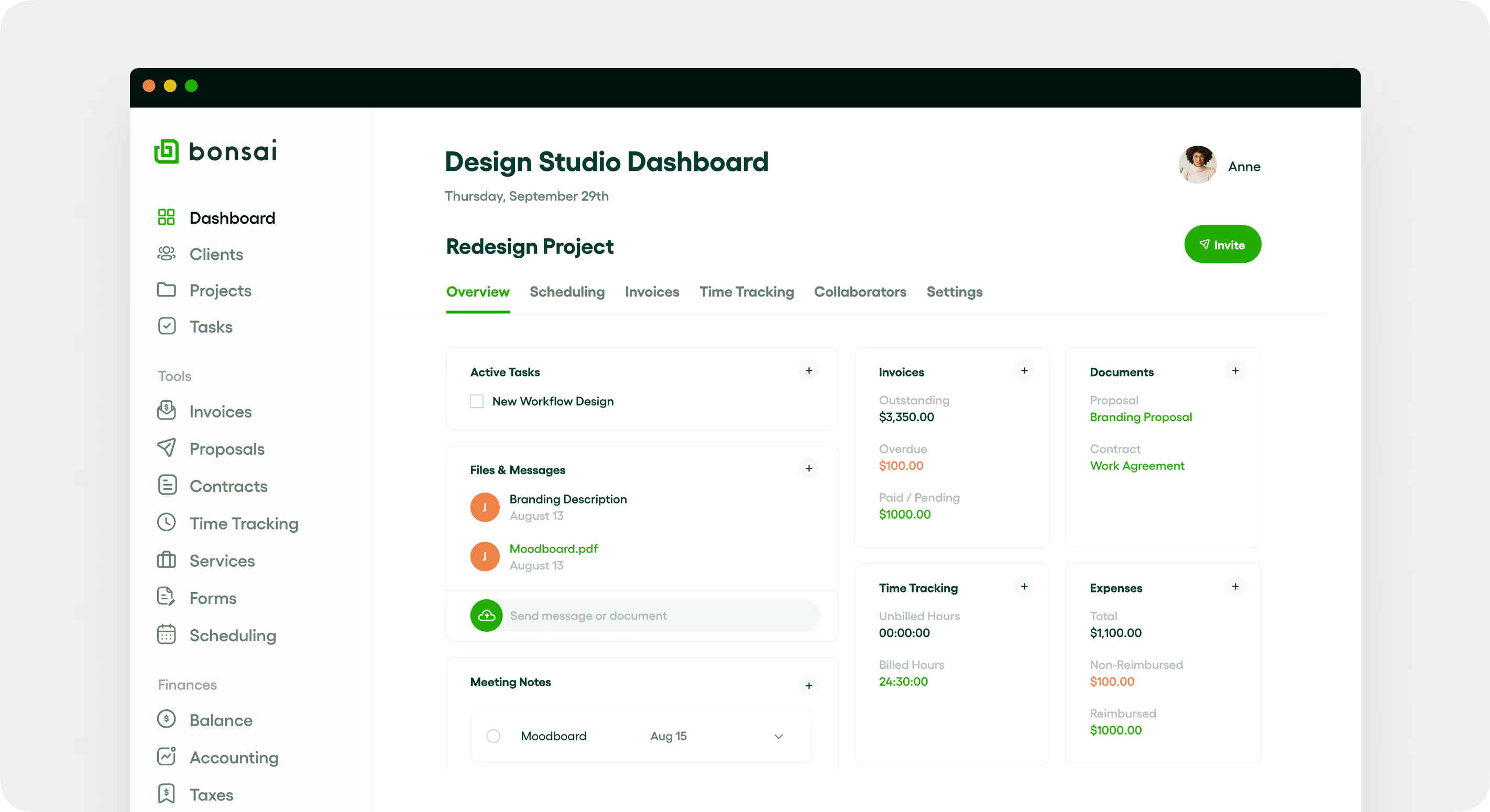Select the Moodboard meeting note radio circle

(x=494, y=736)
